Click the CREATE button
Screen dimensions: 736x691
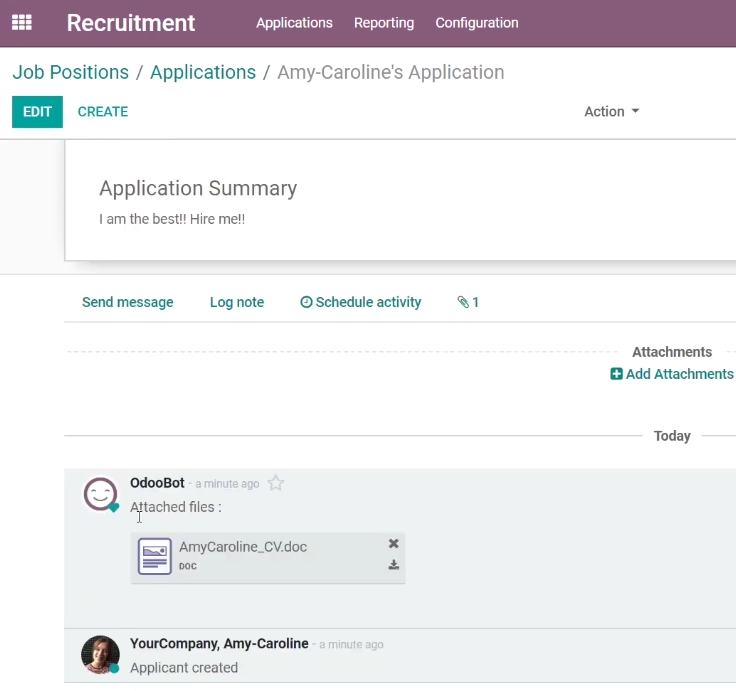[103, 112]
